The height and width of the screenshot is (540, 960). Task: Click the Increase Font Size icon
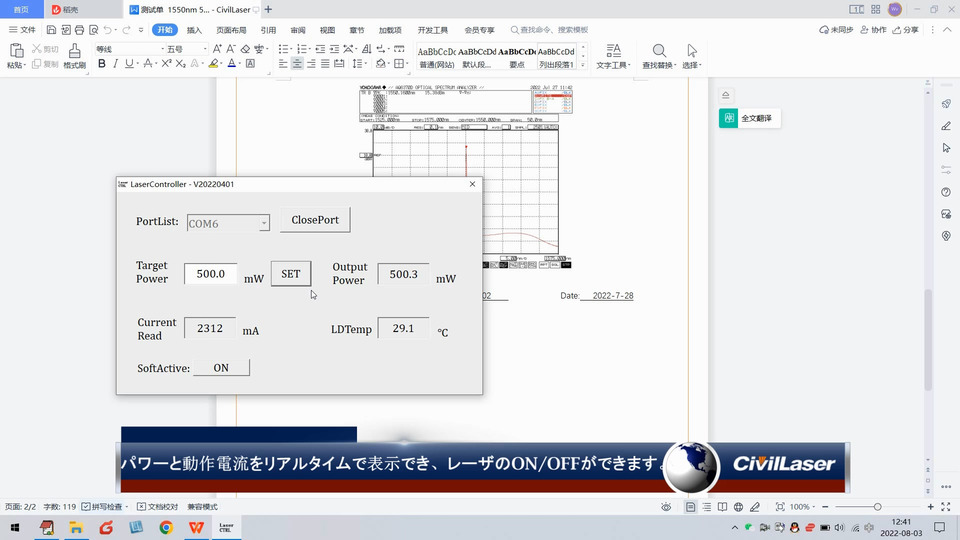pyautogui.click(x=217, y=49)
